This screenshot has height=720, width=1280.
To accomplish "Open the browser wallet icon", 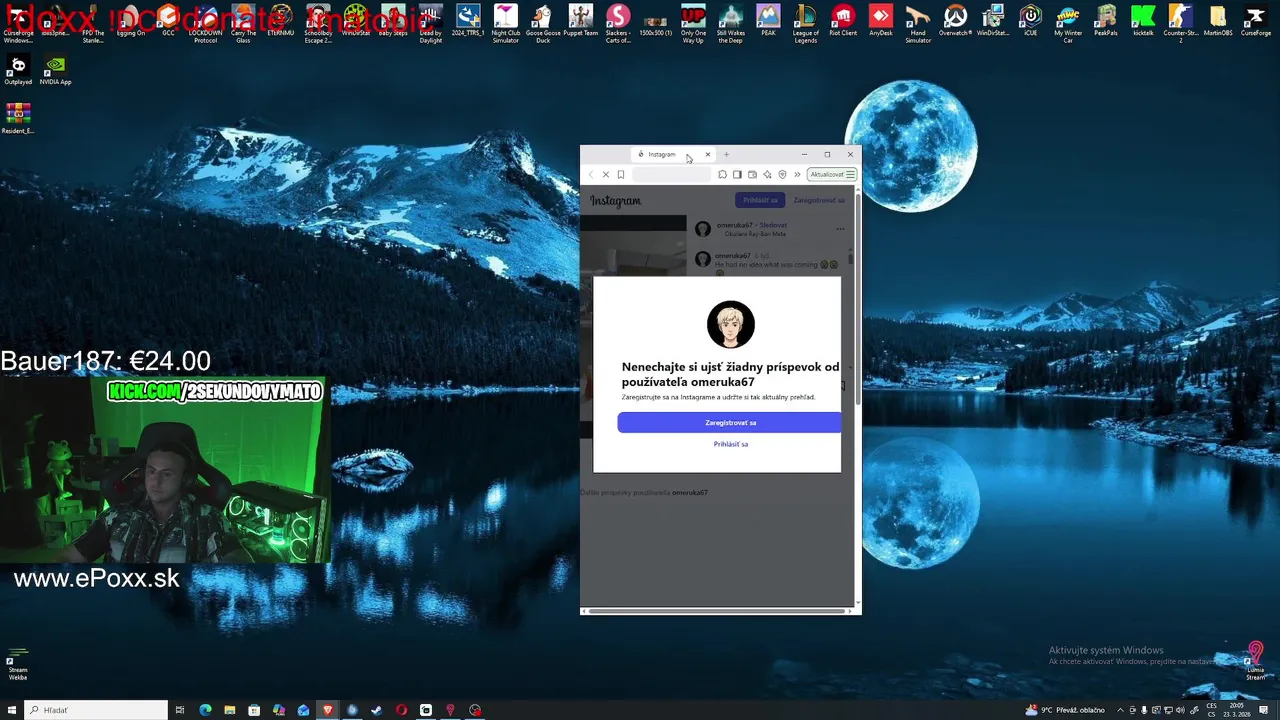I will pos(752,174).
